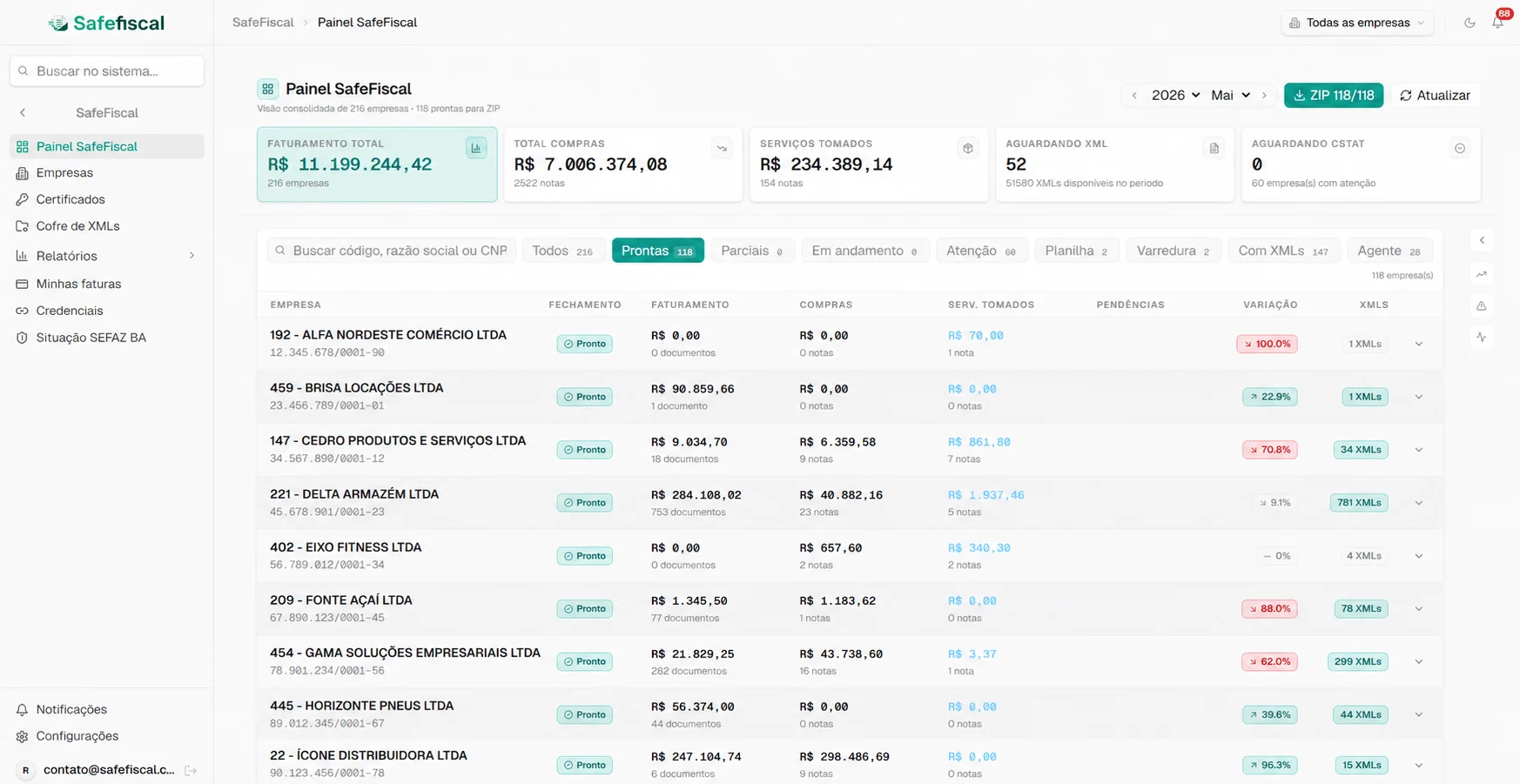Click the Safefiscal logo
Viewport: 1520px width, 784px height.
[106, 23]
